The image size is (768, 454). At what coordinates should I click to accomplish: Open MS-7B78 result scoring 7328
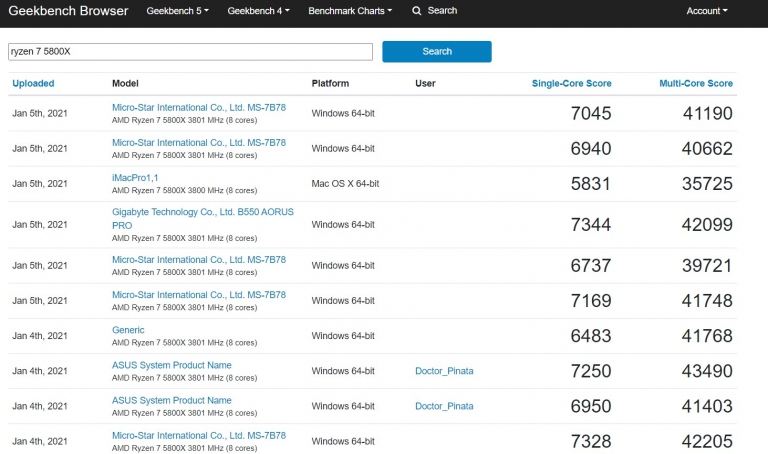tap(199, 435)
